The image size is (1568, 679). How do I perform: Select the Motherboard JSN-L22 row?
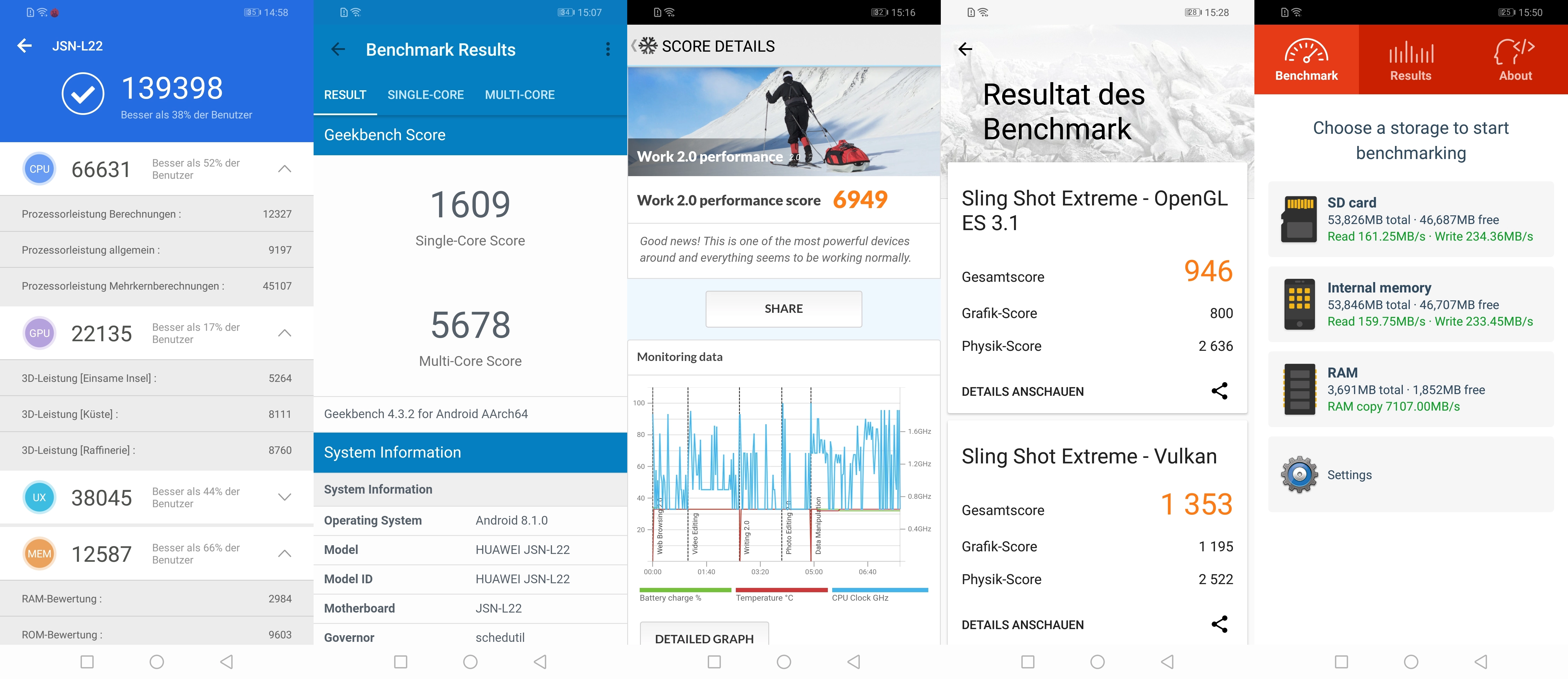(470, 608)
